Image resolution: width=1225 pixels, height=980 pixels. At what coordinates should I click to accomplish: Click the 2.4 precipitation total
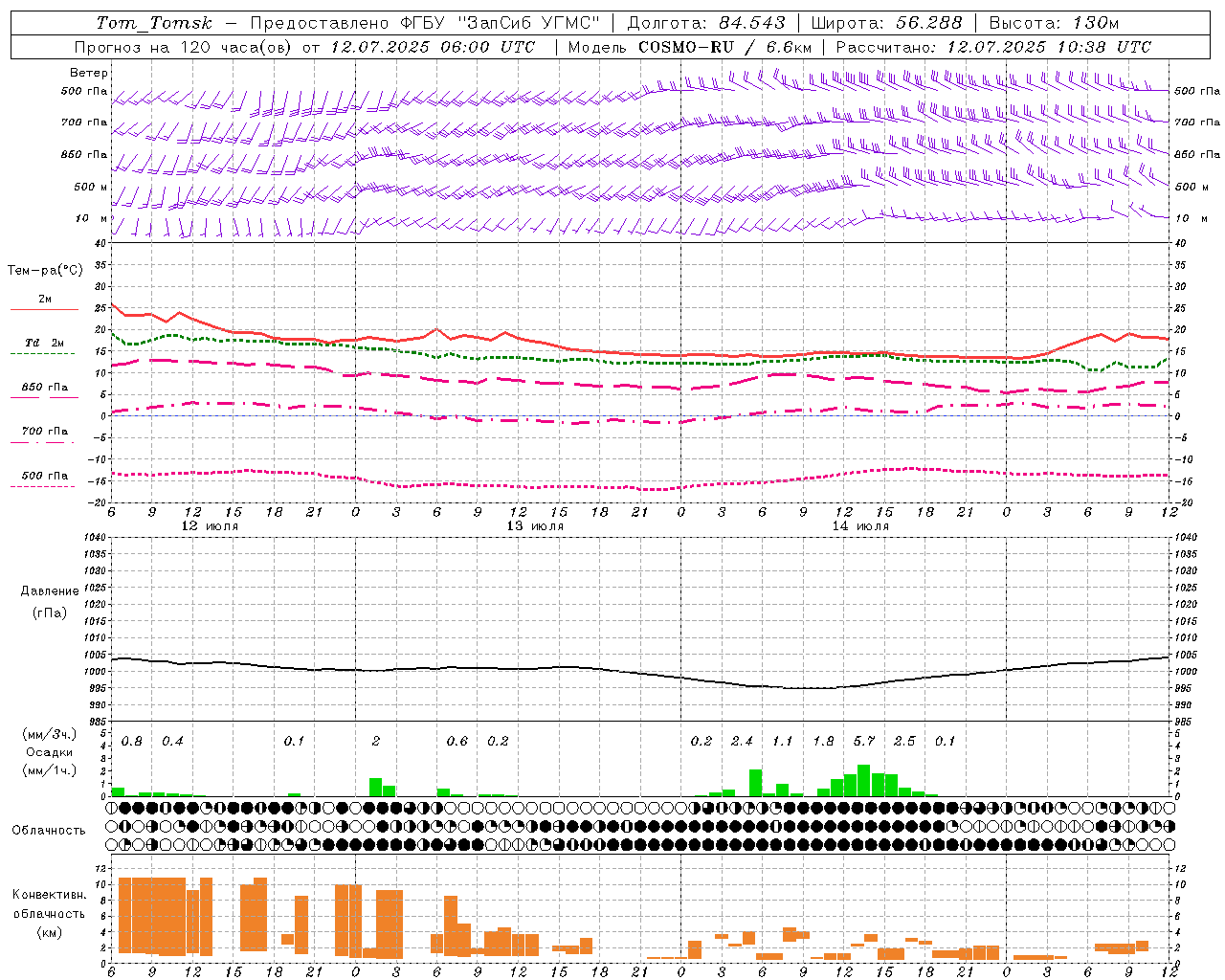coord(742,742)
